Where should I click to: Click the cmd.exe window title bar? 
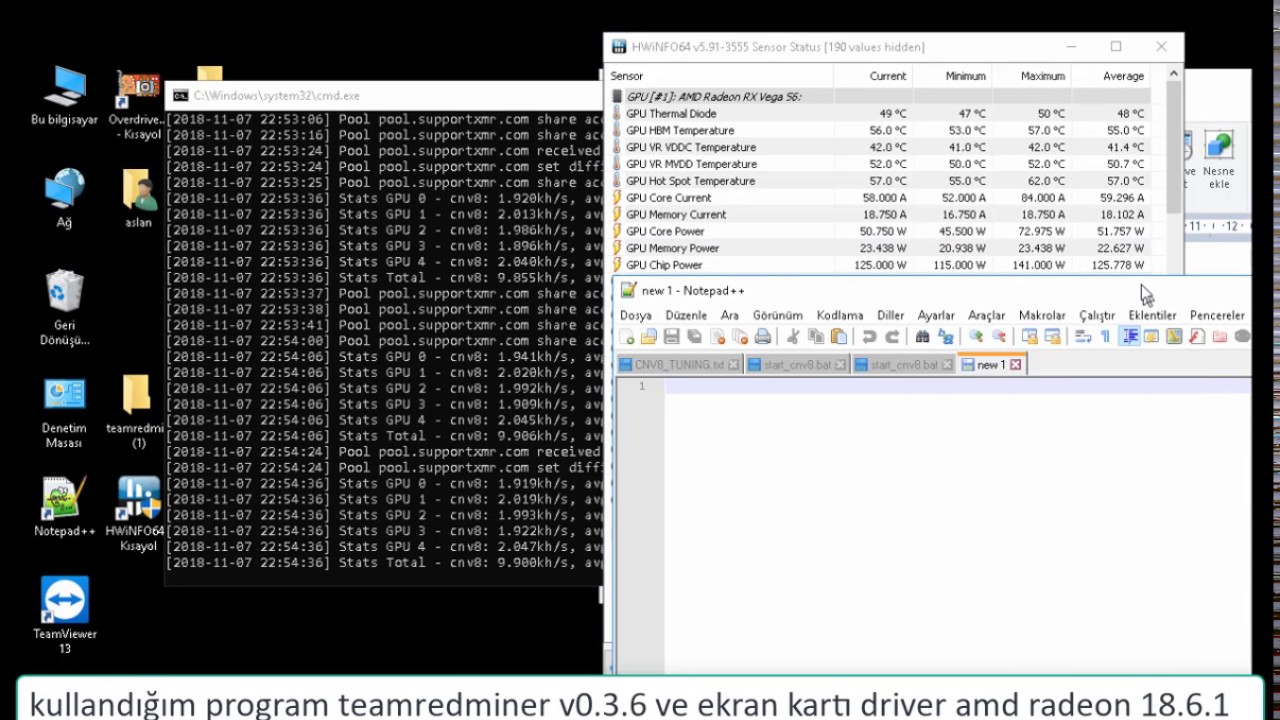385,96
